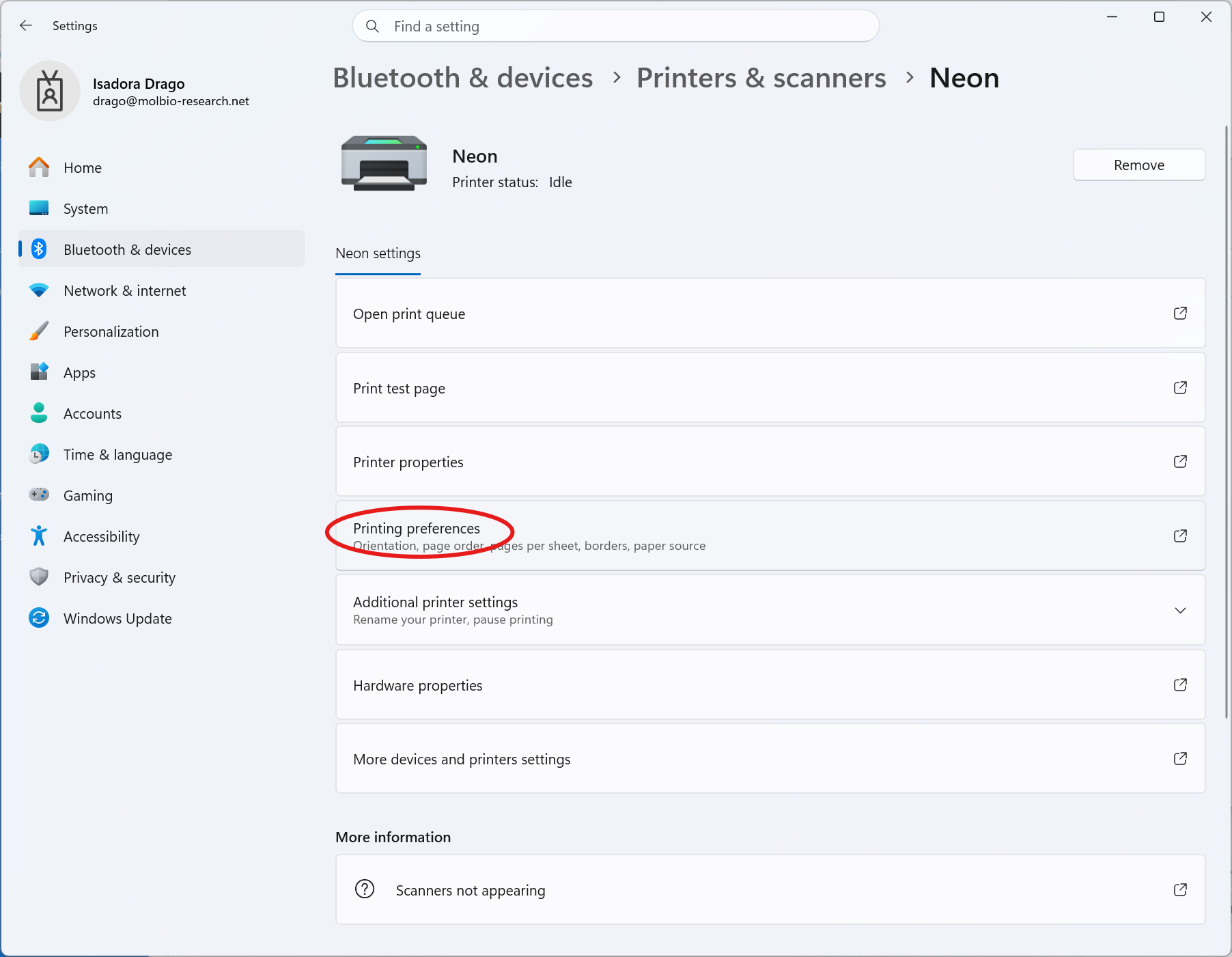Click the Network wifi icon
Image resolution: width=1232 pixels, height=957 pixels.
point(39,290)
